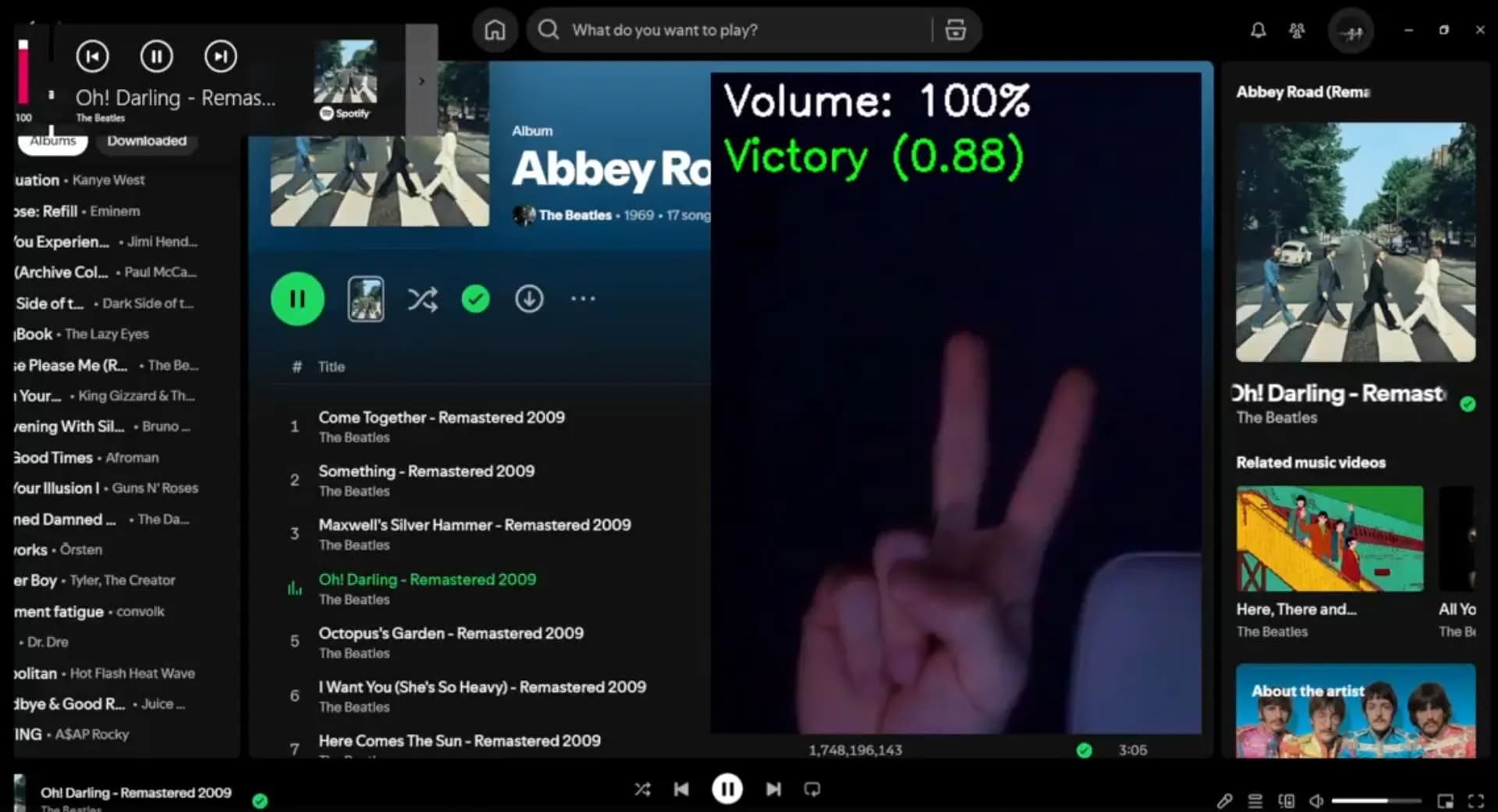This screenshot has height=812, width=1498.
Task: Open the About the artist card
Action: pyautogui.click(x=1355, y=711)
